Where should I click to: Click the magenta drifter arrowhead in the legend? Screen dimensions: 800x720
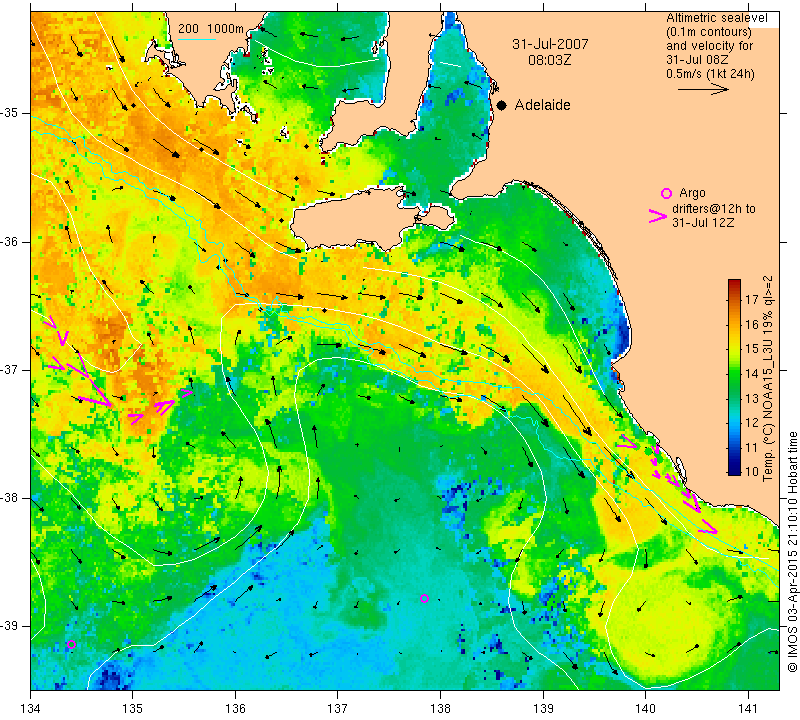pos(658,216)
